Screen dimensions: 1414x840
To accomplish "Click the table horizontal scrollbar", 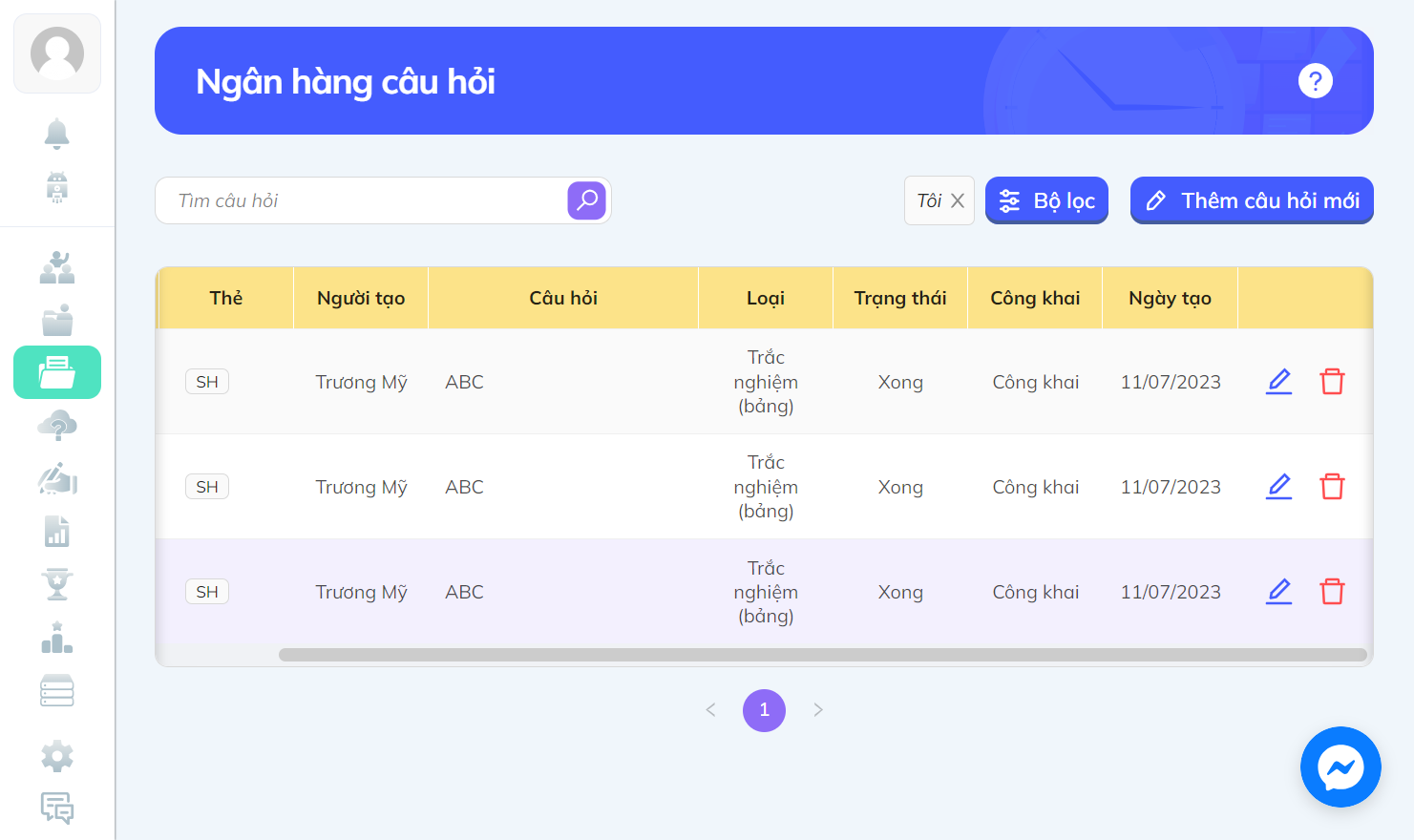I will [823, 655].
